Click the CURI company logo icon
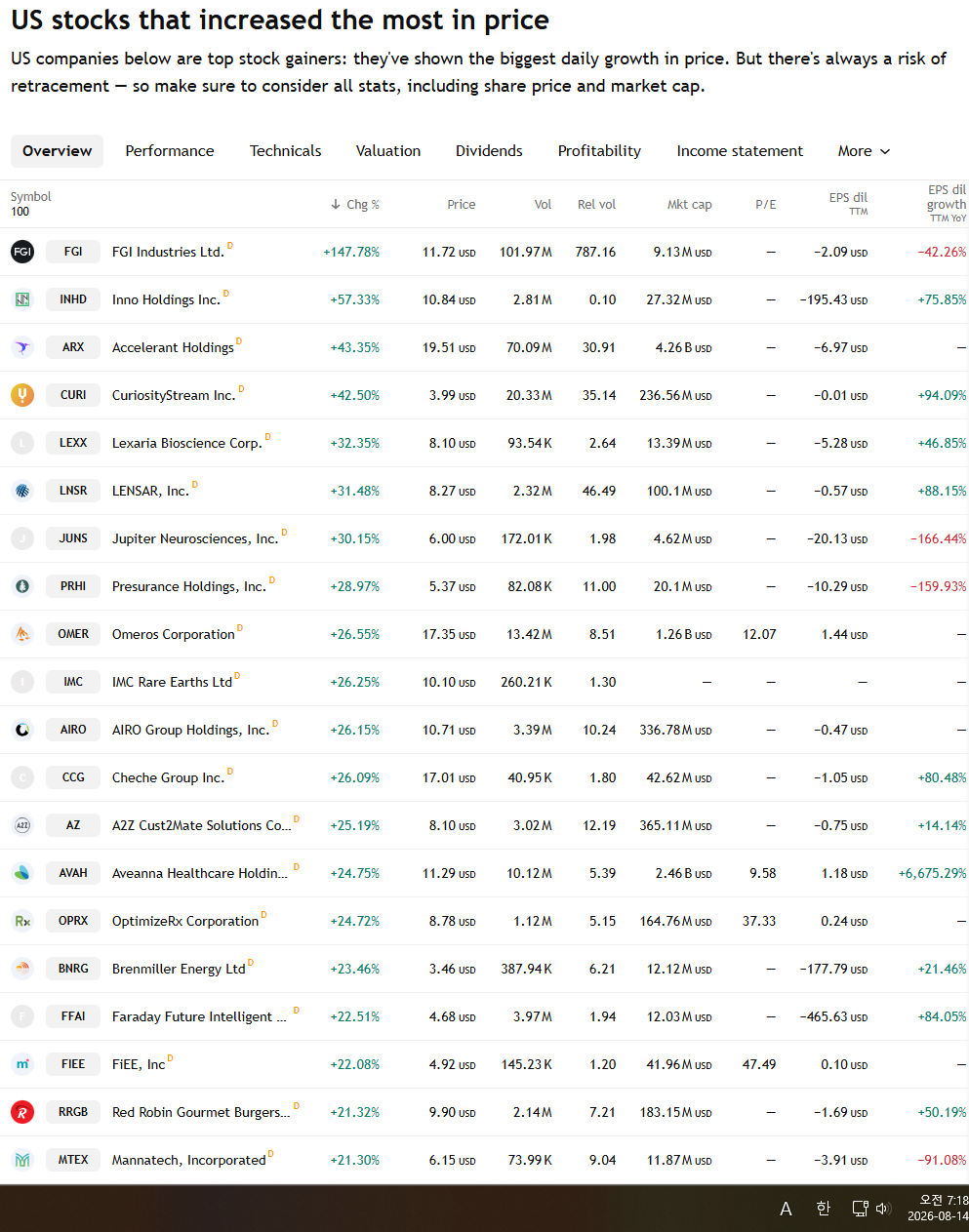This screenshot has width=969, height=1232. 22,395
